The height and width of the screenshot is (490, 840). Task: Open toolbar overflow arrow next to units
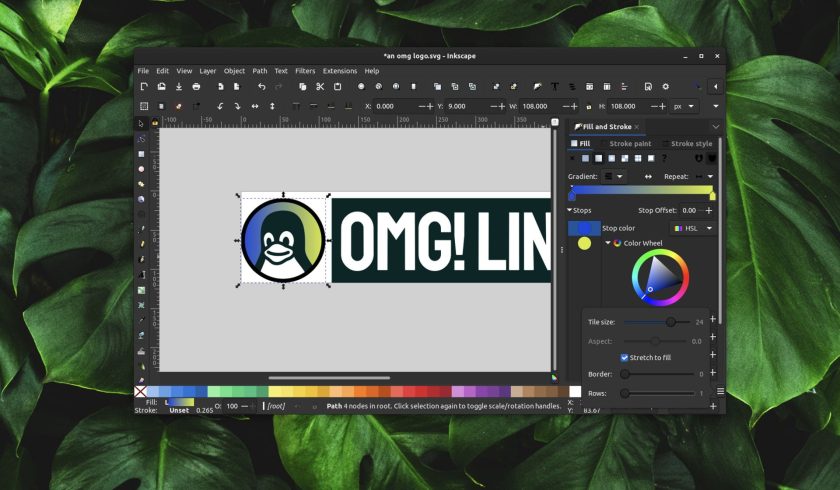(716, 106)
